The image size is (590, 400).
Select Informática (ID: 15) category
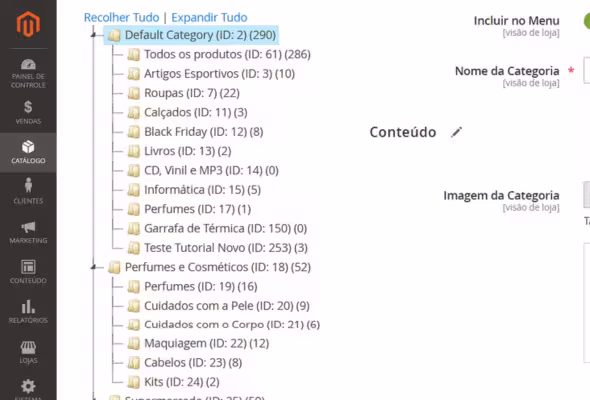(202, 190)
